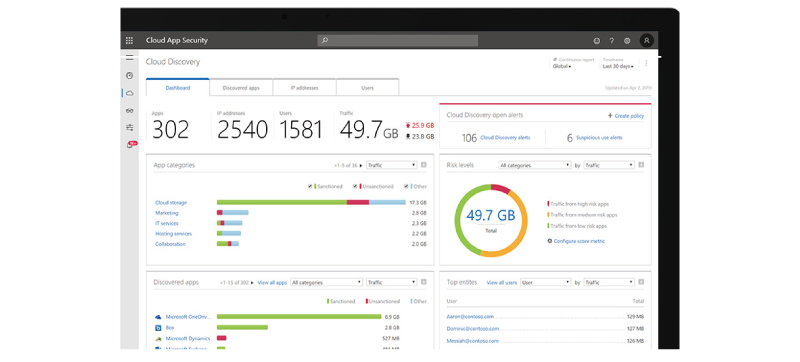800x362 pixels.
Task: Switch to the Users tab
Action: [367, 88]
